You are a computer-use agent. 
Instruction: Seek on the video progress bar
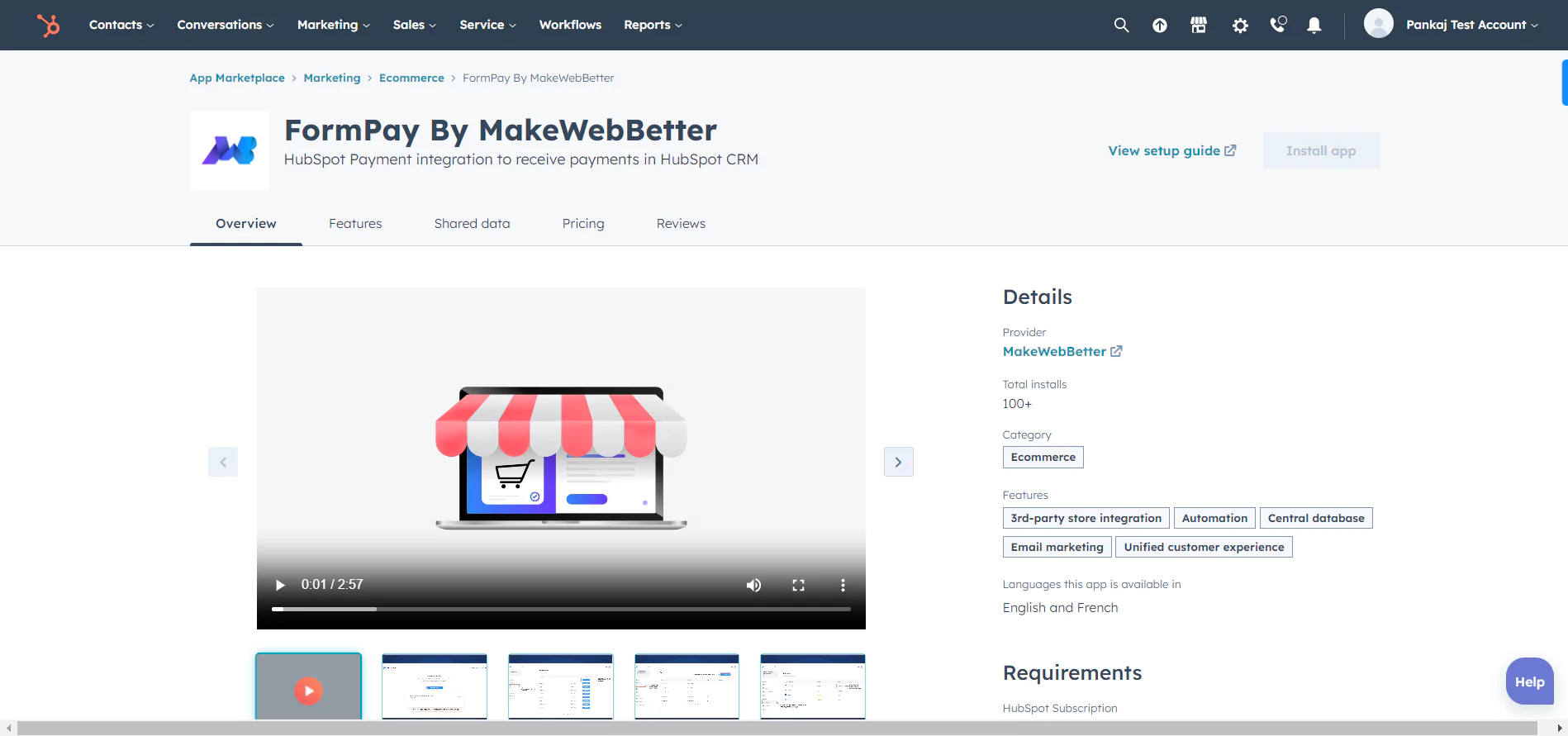tap(561, 609)
